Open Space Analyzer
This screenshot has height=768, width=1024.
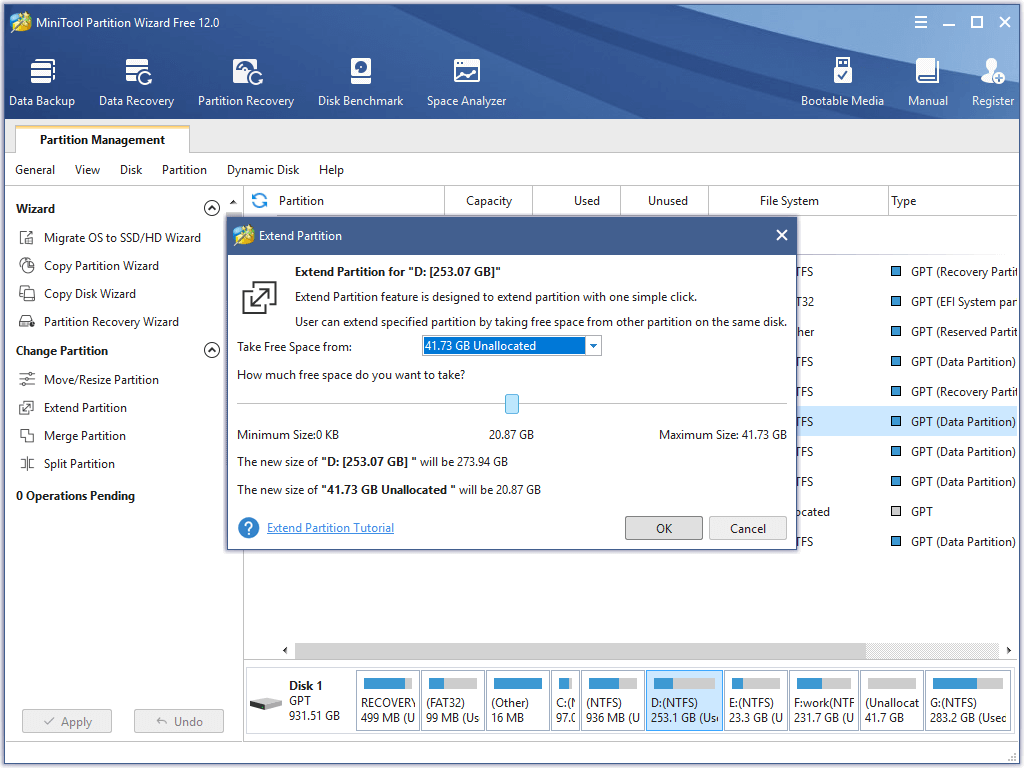466,83
